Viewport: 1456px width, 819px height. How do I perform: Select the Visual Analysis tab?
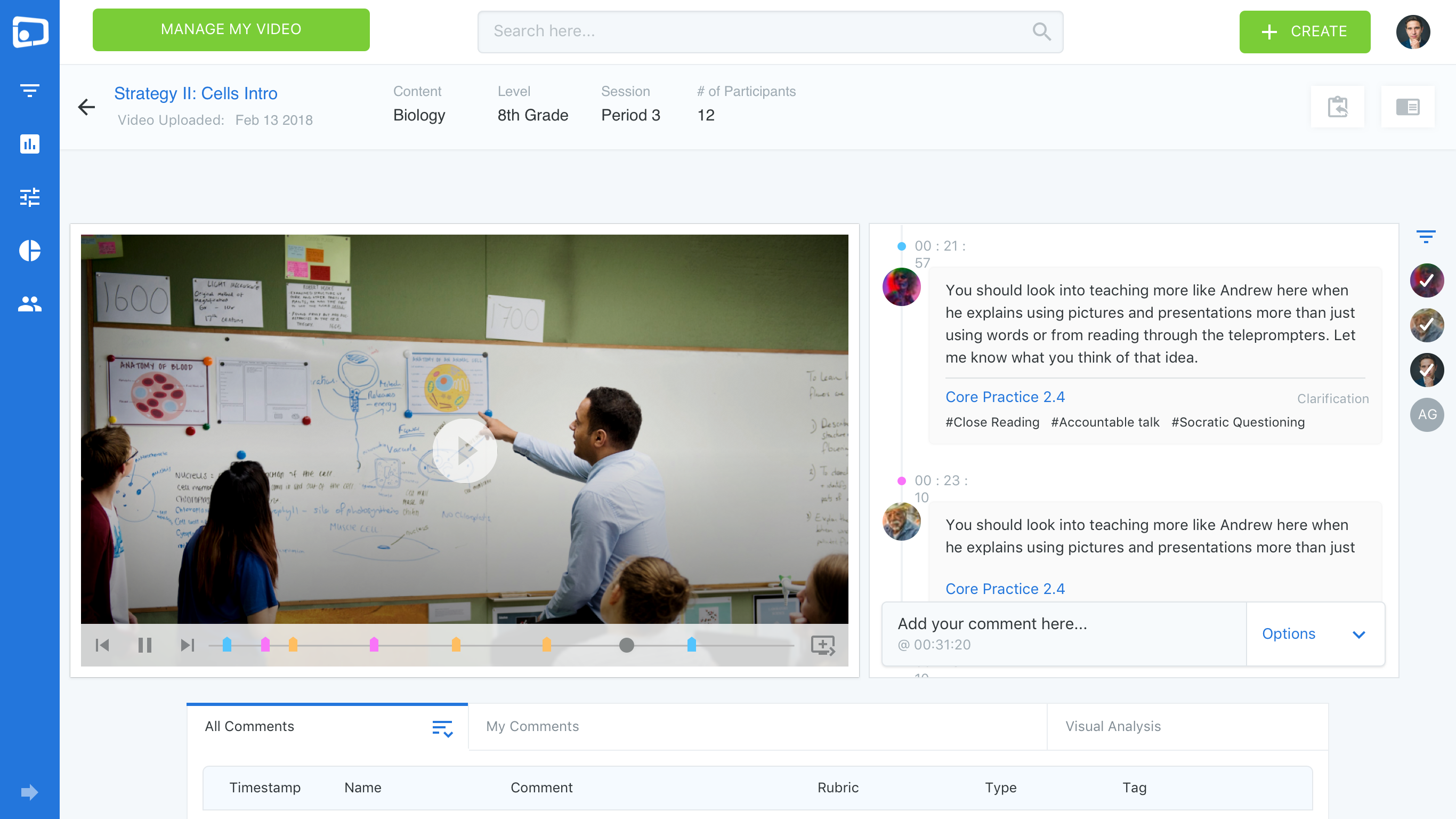pos(1113,726)
